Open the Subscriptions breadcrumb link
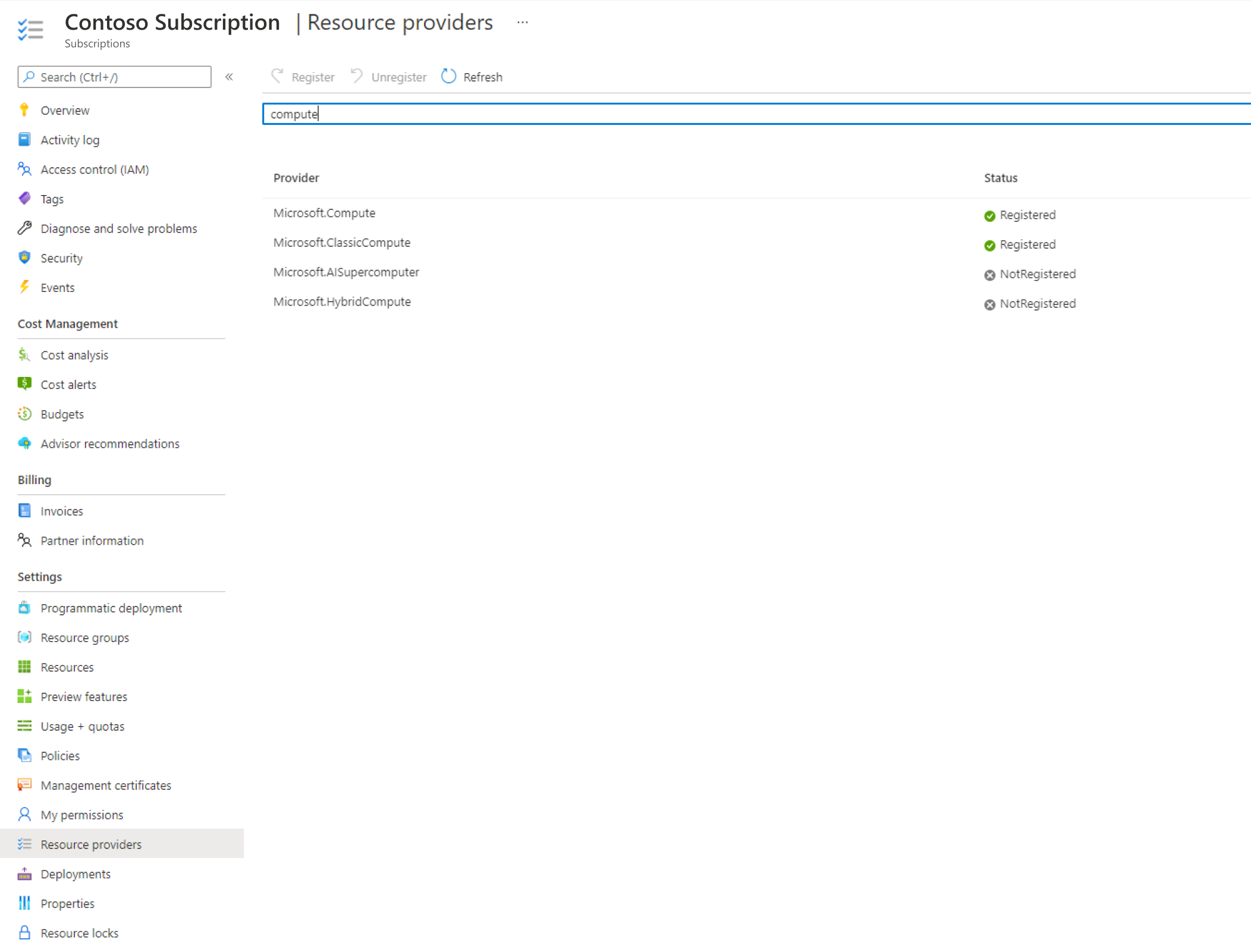1251x952 pixels. click(97, 43)
